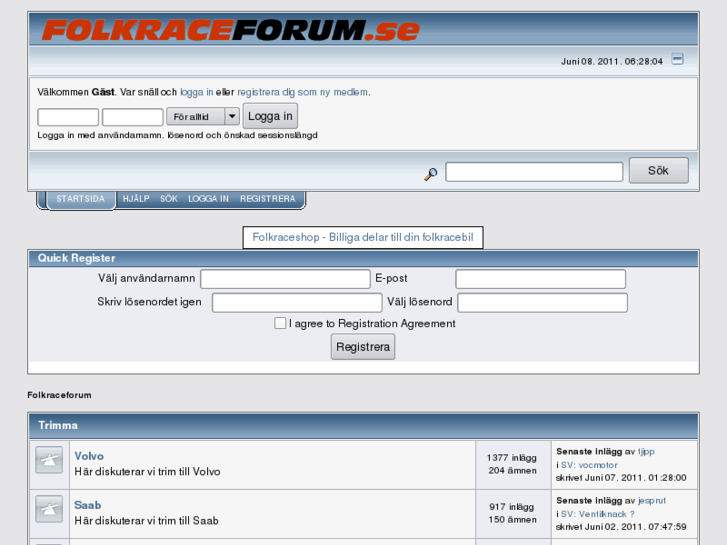Screen dimensions: 727x545
Task: Open the Saab board link
Action: point(88,505)
